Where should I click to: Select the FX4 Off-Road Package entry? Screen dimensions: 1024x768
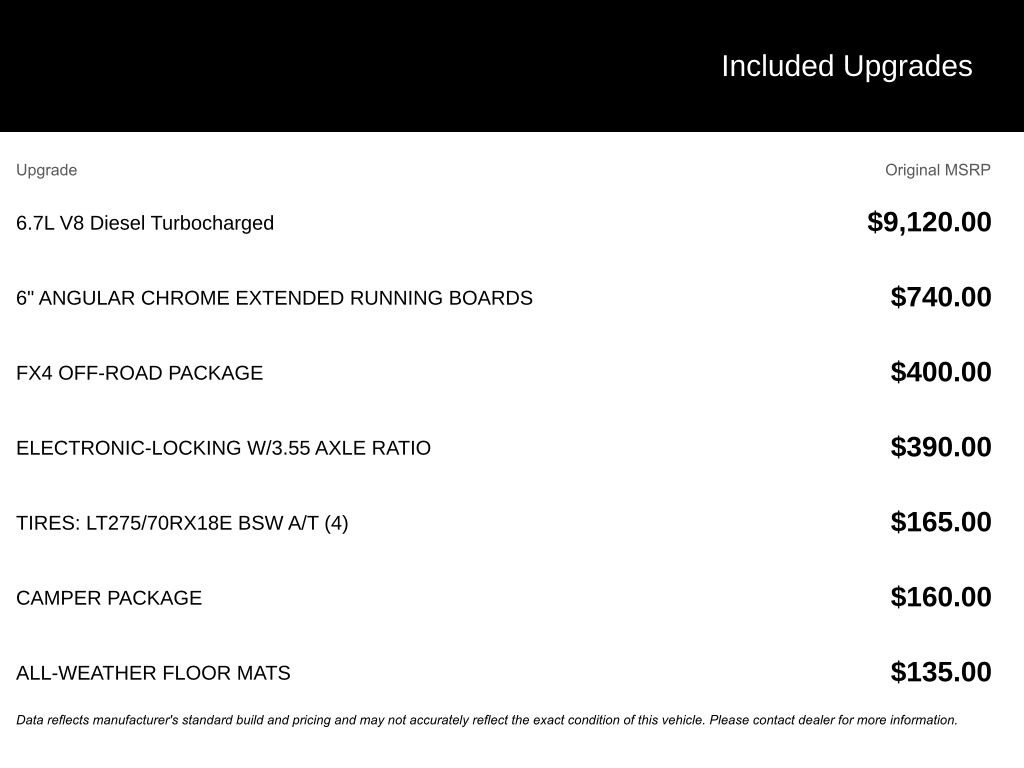coord(140,373)
